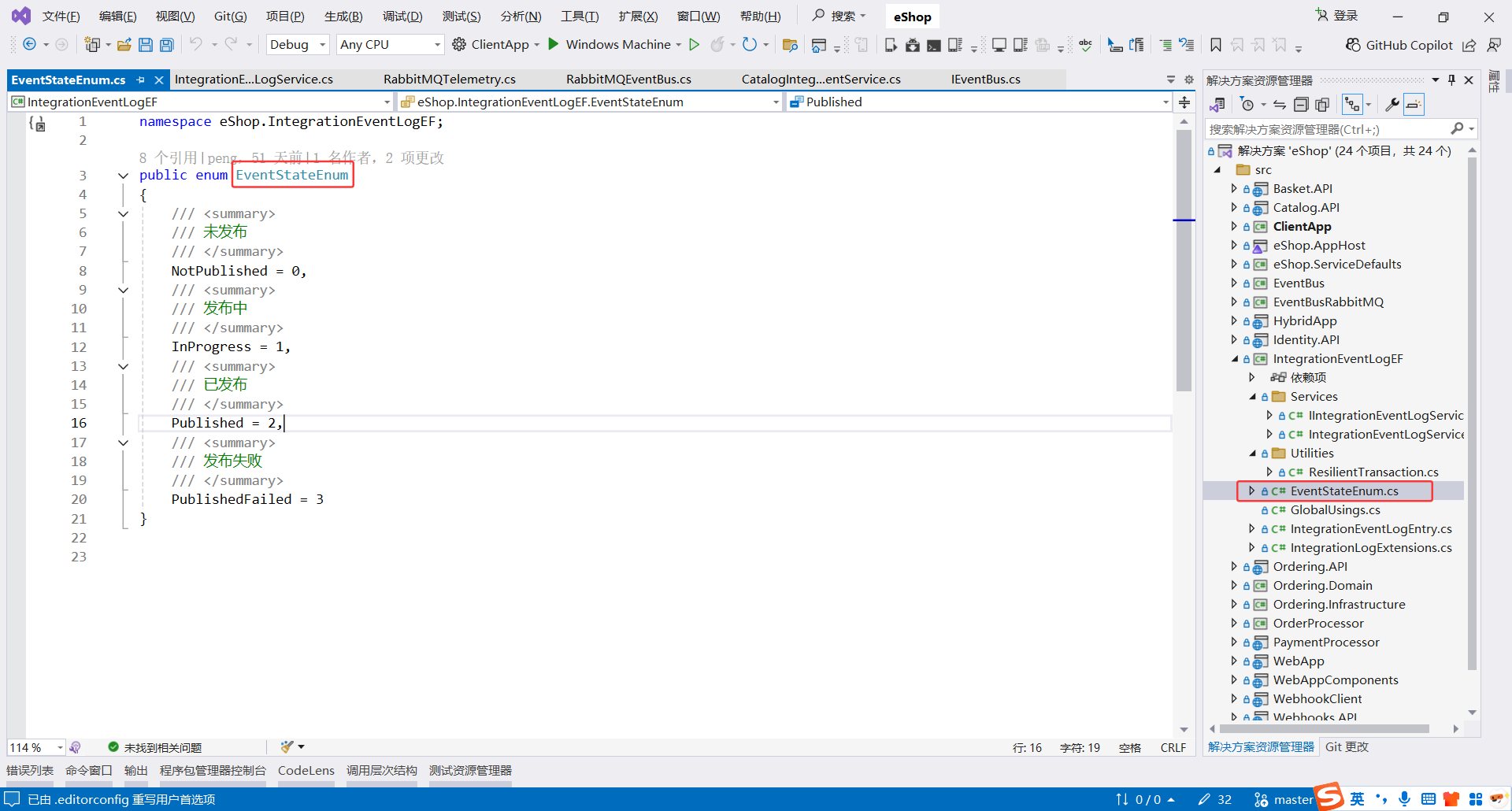
Task: Collapse the enum EventStateEnum code block
Action: [123, 176]
